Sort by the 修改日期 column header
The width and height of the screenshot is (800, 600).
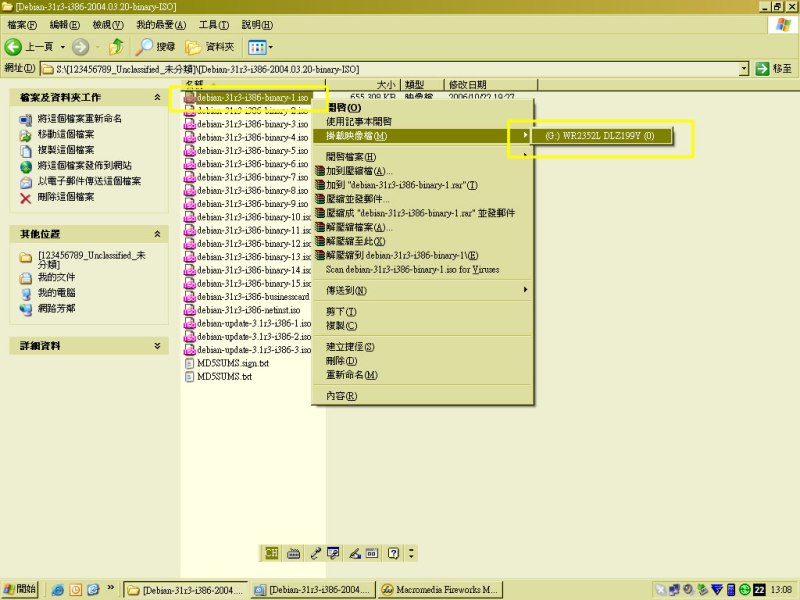[491, 84]
